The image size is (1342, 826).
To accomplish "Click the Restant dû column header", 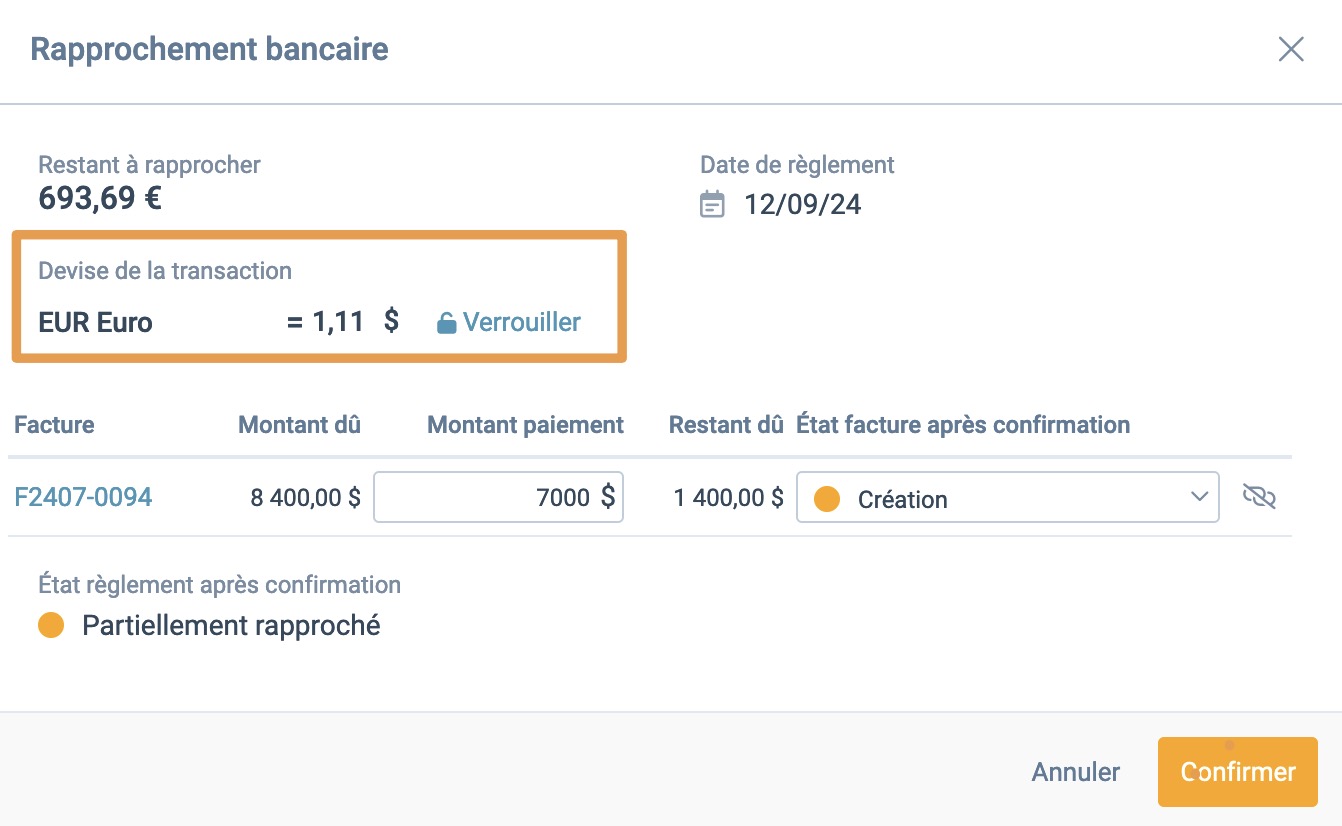I will tap(725, 425).
